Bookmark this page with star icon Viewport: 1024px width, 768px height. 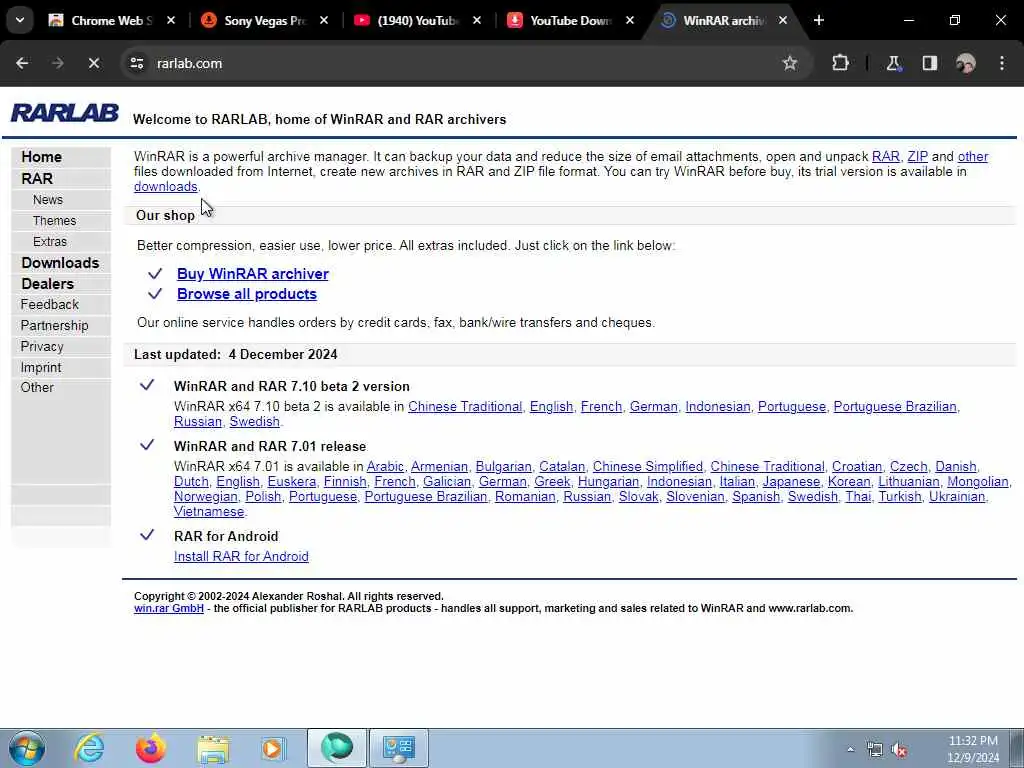pos(790,63)
